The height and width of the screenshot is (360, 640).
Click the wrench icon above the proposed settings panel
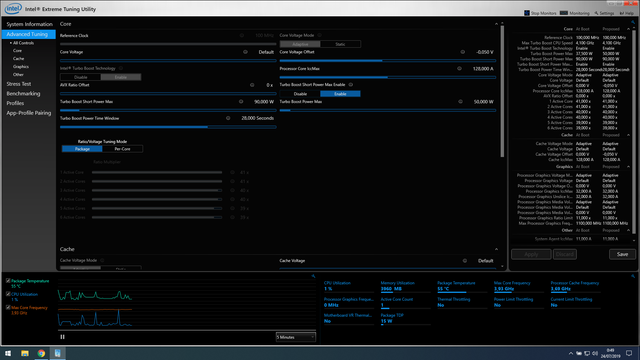pos(633,22)
